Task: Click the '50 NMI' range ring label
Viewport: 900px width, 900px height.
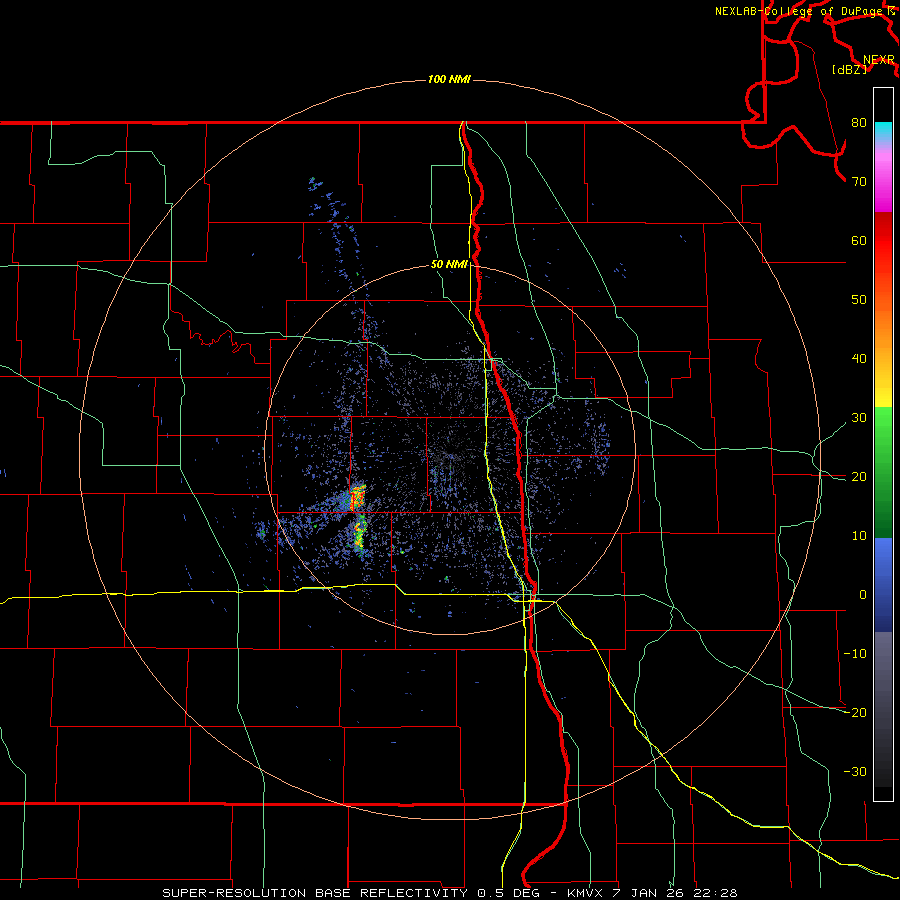Action: click(x=449, y=265)
